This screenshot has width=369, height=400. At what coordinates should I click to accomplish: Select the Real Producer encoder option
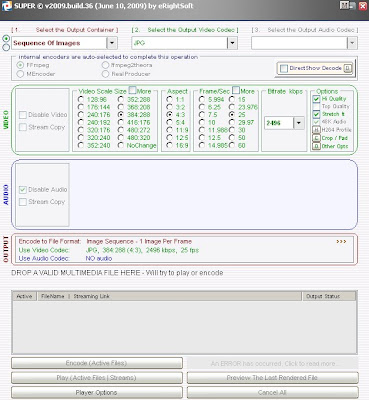coord(106,74)
